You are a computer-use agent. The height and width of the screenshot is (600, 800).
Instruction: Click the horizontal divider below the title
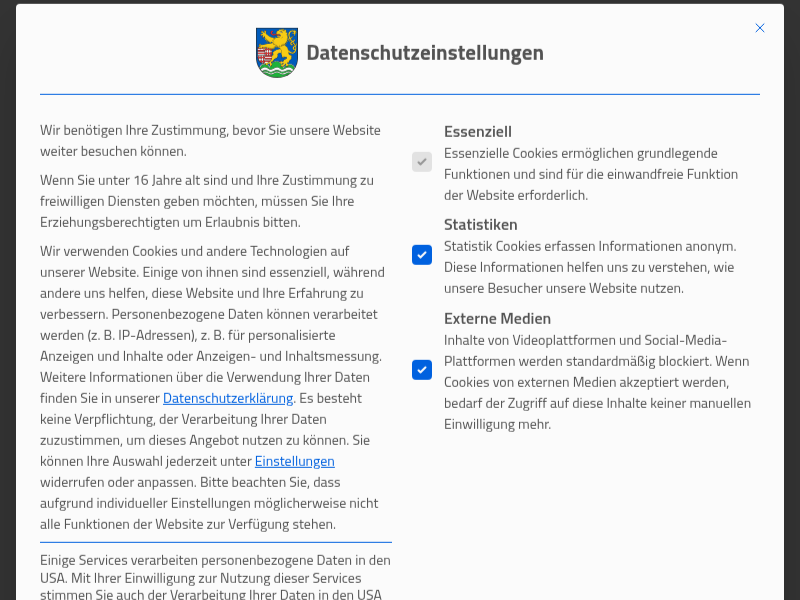(x=400, y=89)
